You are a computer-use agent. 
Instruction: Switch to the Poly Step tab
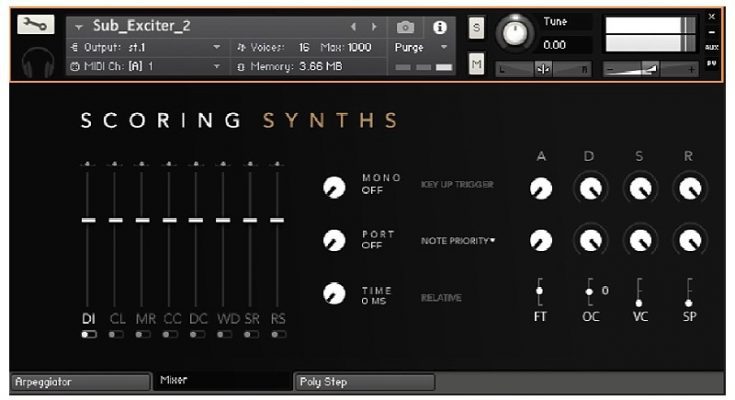pyautogui.click(x=364, y=382)
